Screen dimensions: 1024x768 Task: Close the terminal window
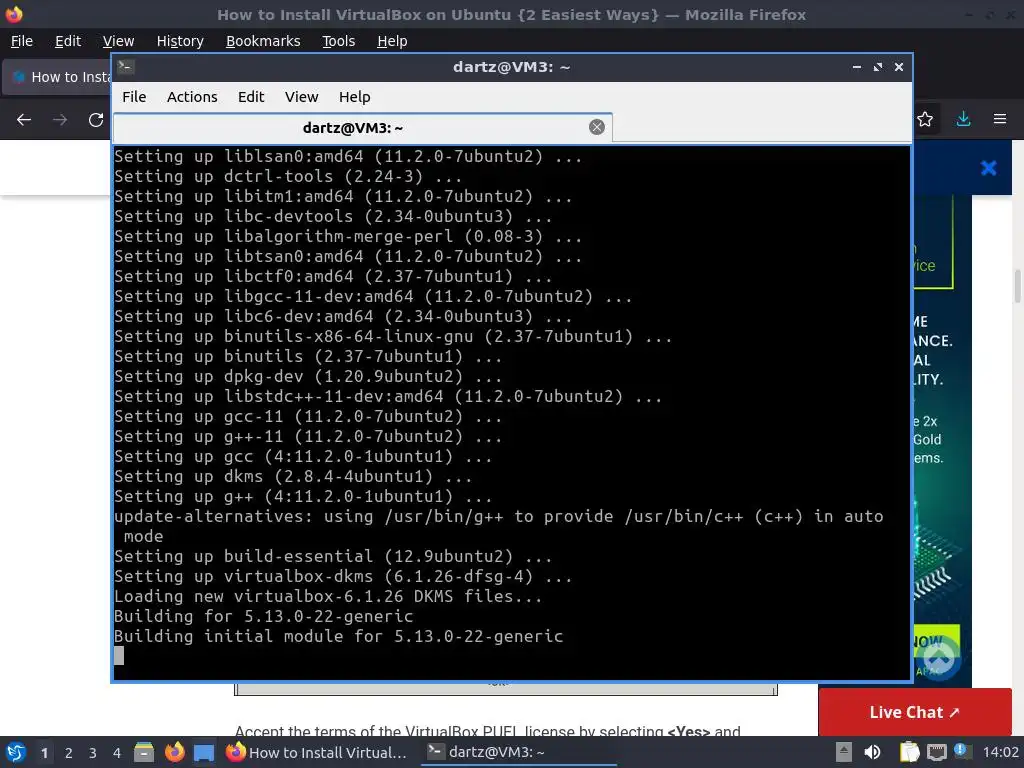click(899, 67)
